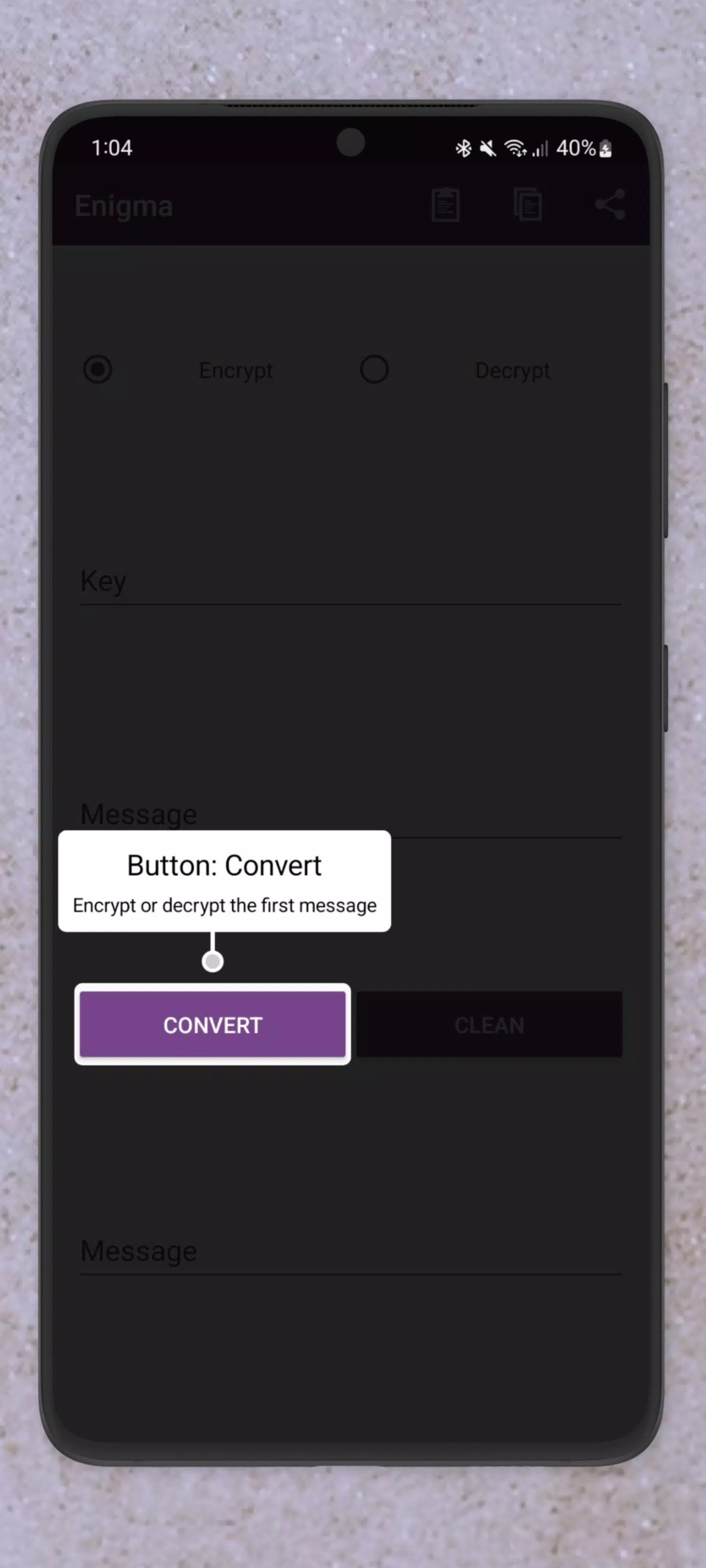Choose the Decrypt label text
The width and height of the screenshot is (706, 1568).
click(x=512, y=371)
